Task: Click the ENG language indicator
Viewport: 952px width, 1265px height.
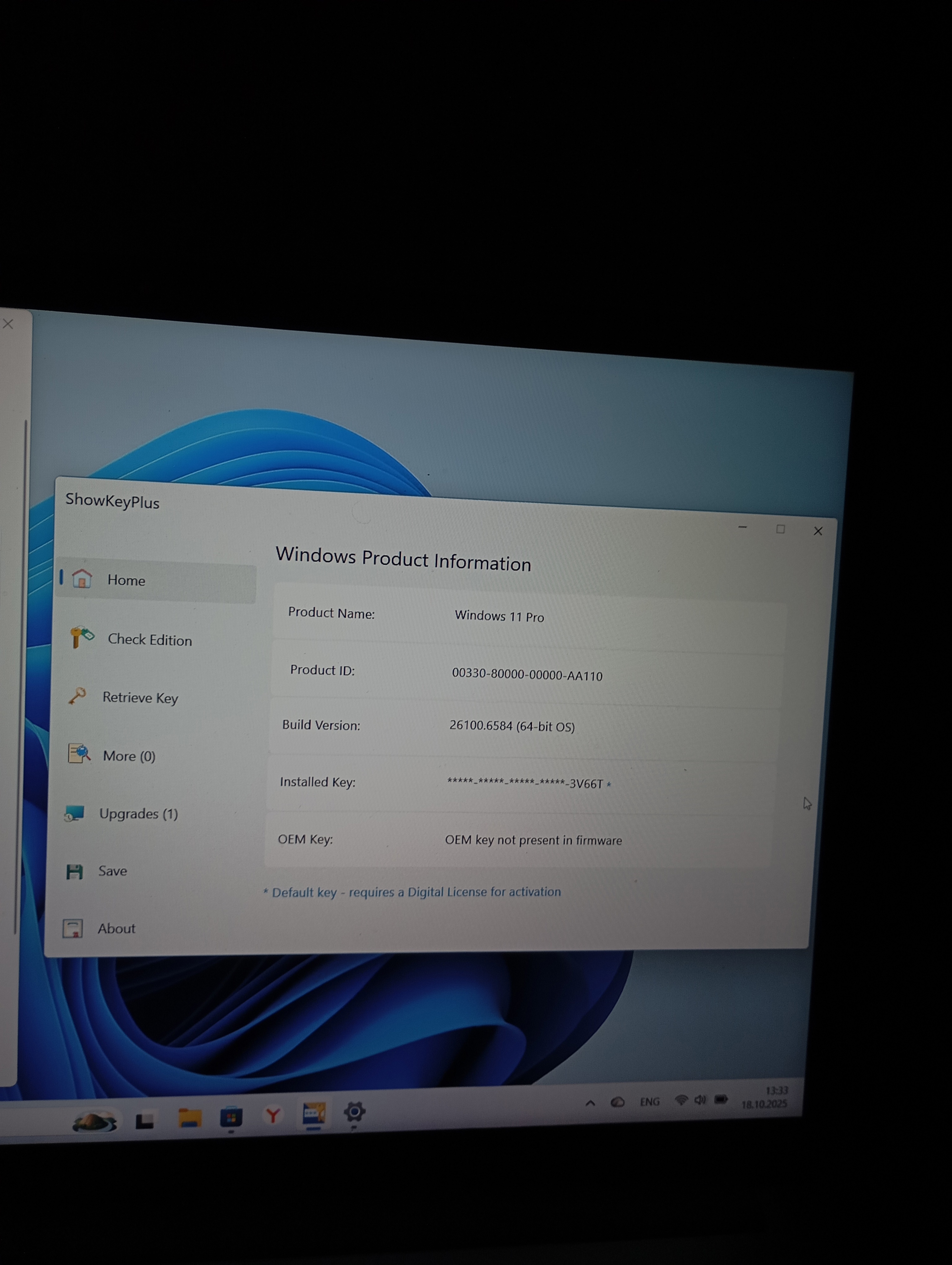Action: tap(650, 1101)
